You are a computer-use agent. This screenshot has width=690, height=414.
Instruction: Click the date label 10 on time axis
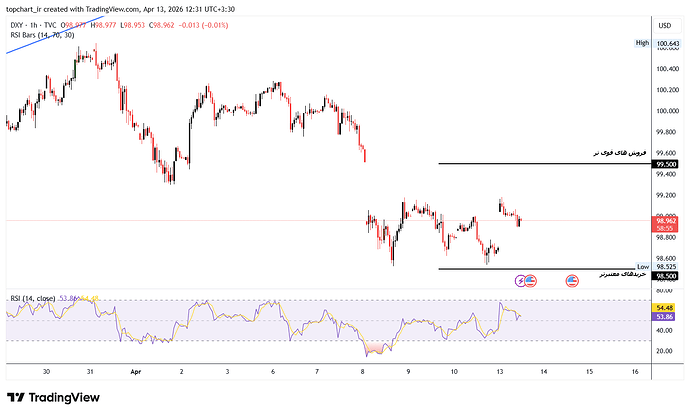pyautogui.click(x=454, y=372)
